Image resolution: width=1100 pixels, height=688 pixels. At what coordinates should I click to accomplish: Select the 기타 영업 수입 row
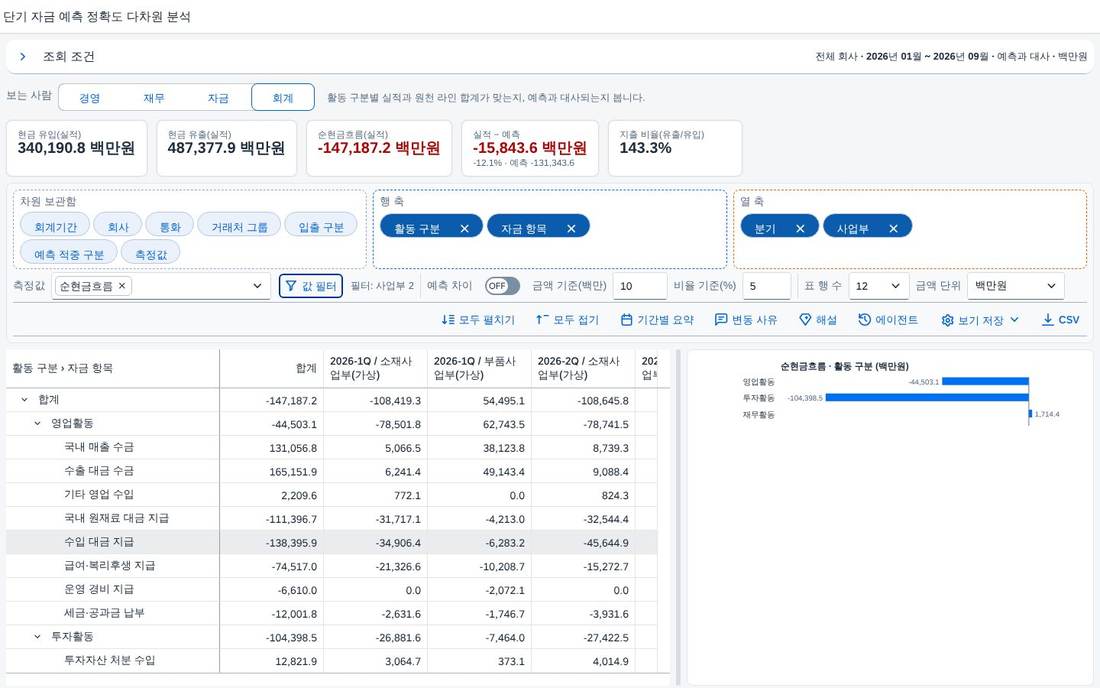(x=332, y=495)
